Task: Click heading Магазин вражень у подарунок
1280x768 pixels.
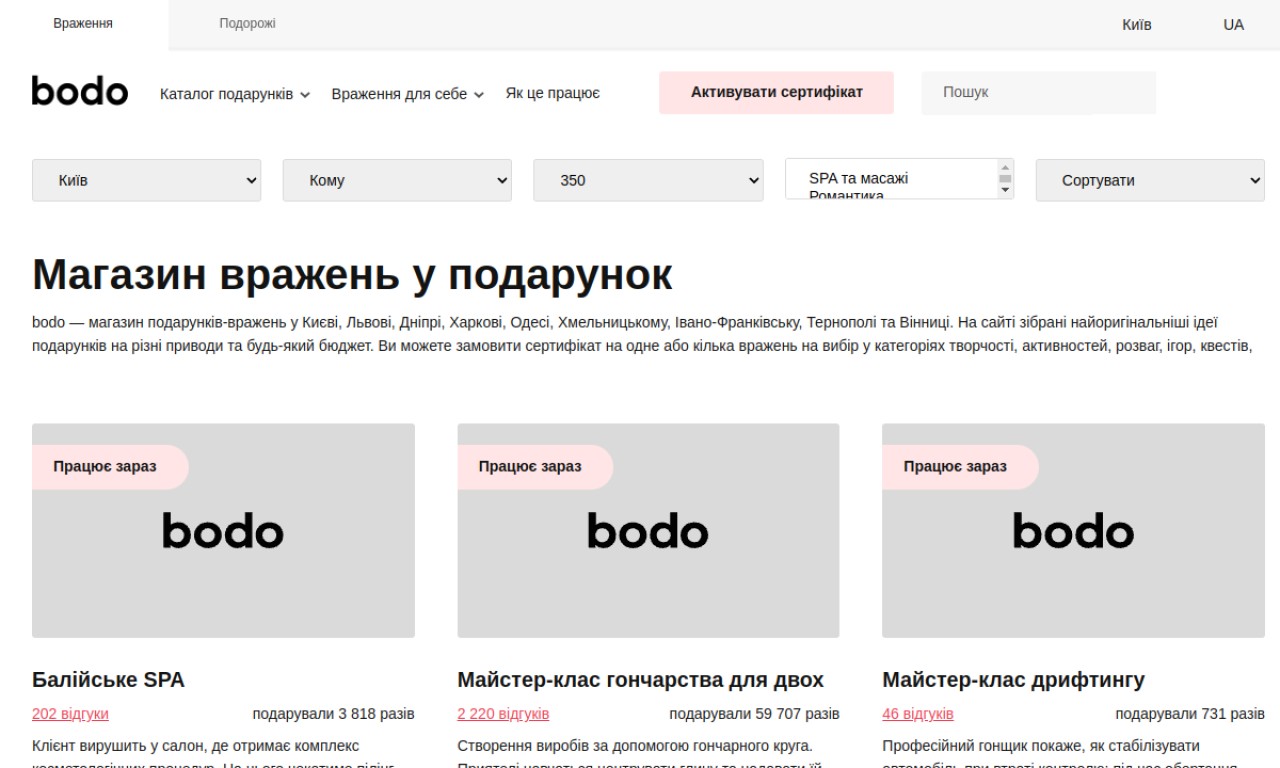Action: click(x=352, y=275)
